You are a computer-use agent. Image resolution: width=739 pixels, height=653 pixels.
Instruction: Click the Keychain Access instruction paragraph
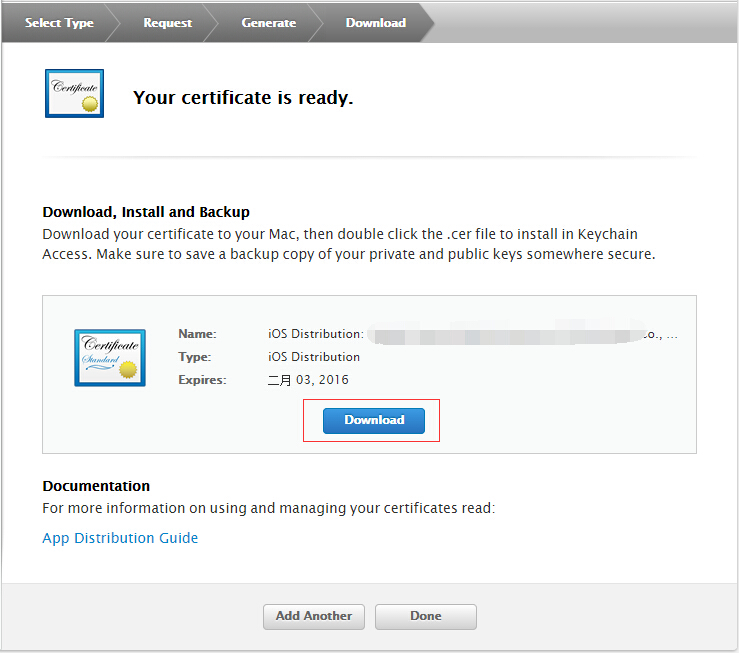(x=349, y=244)
